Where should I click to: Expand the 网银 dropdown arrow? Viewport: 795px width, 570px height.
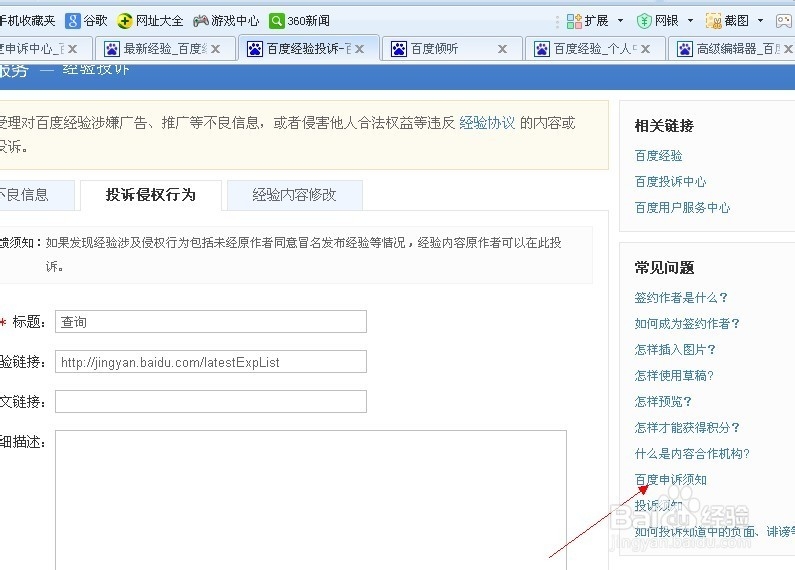(690, 21)
